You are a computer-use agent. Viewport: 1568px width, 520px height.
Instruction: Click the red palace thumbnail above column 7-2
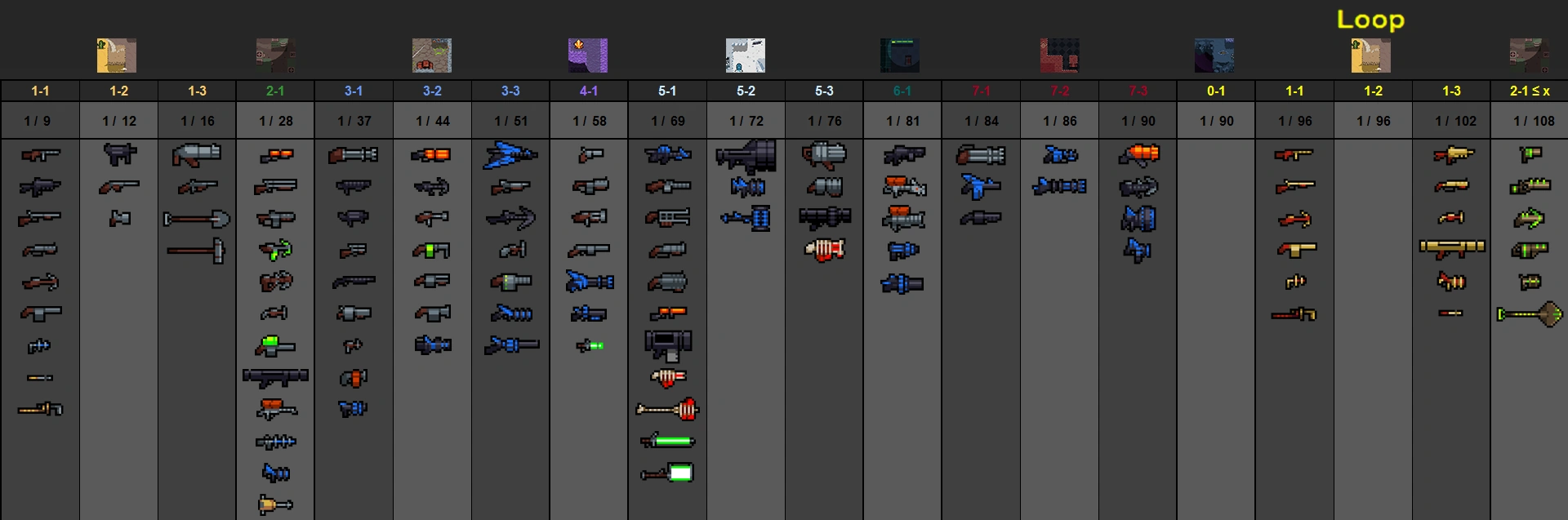coord(1060,56)
